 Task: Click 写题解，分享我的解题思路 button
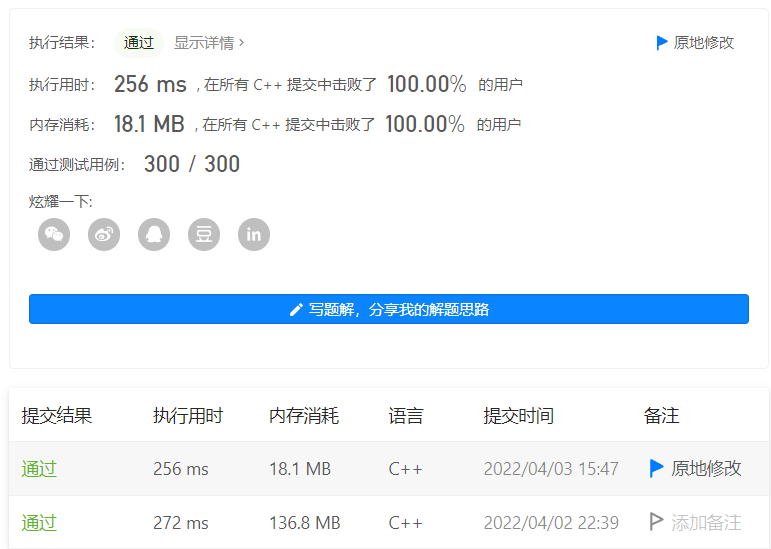[x=389, y=309]
